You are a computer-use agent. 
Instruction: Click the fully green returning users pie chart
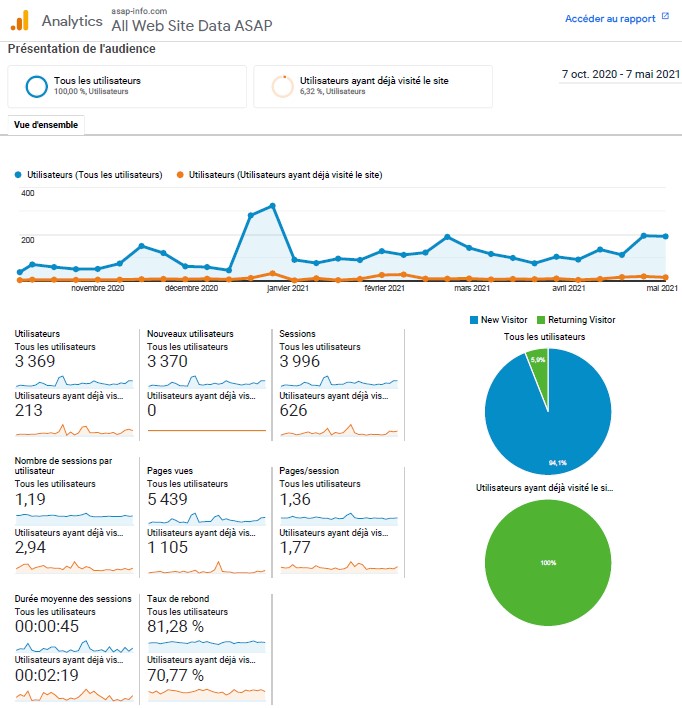(547, 563)
